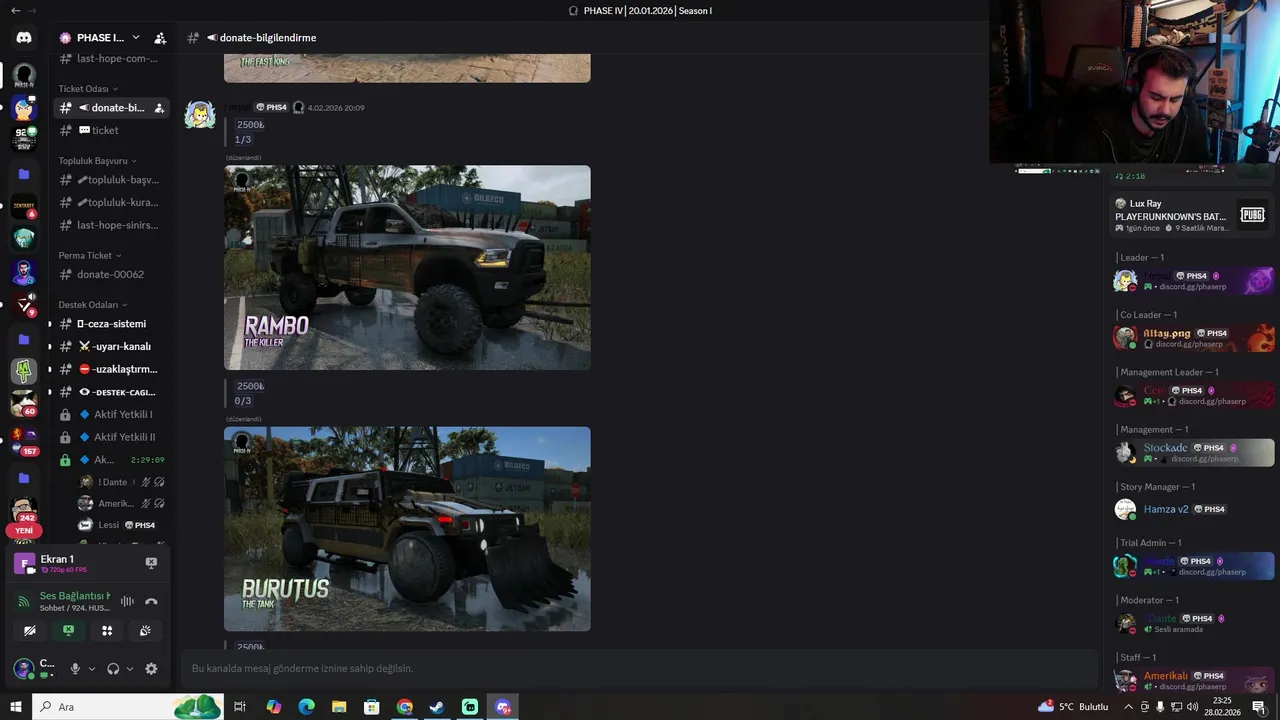Create invite on donate-bilgilendirme channel

159,108
